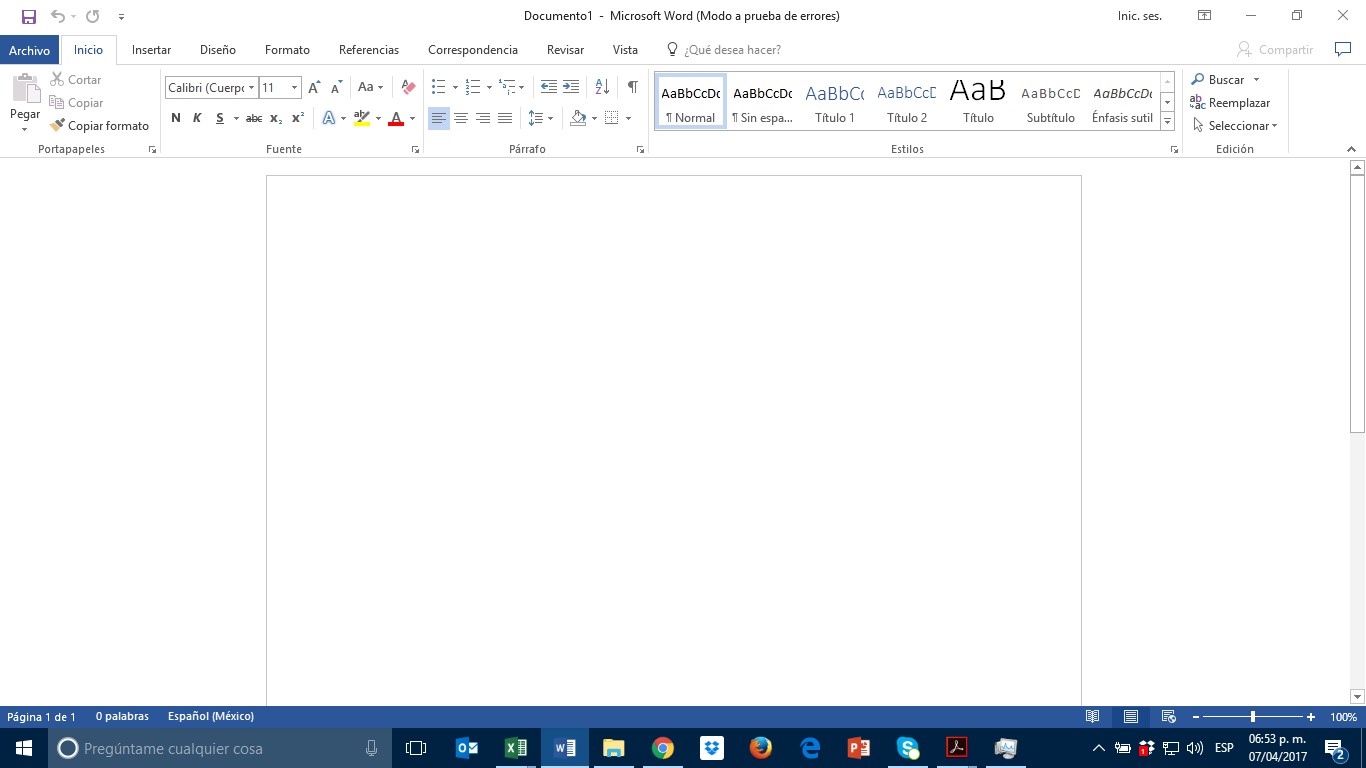Open the Párrafo dialog launcher
Screen dimensions: 1366x768
[x=640, y=149]
